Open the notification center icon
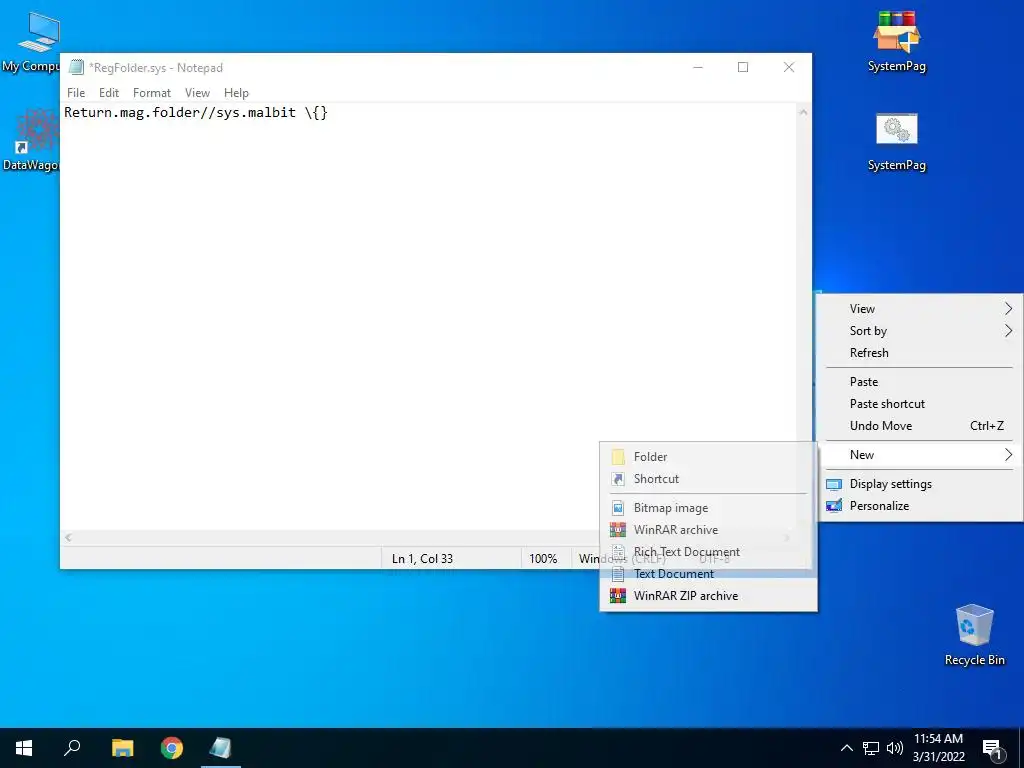This screenshot has height=768, width=1024. pos(992,748)
